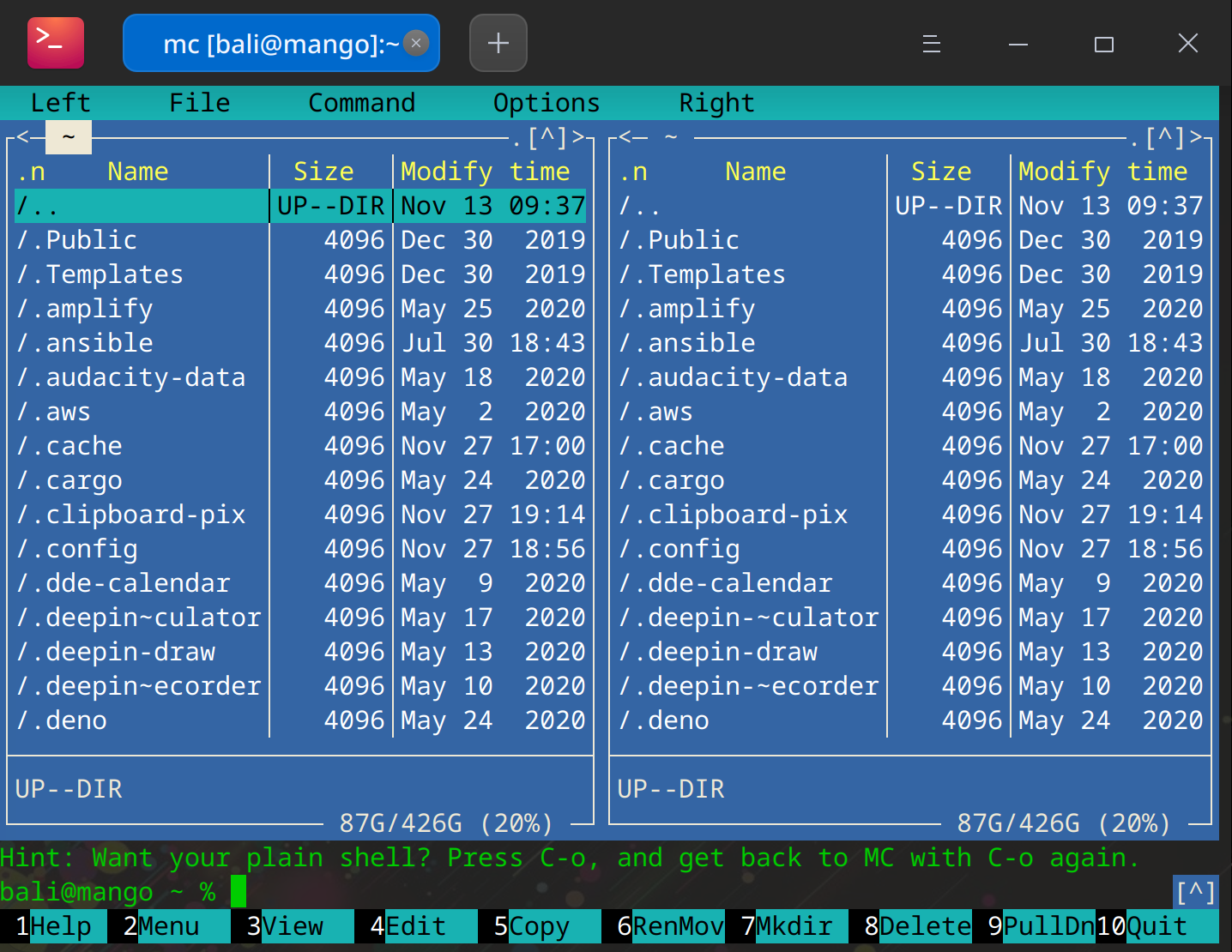Click 9PullDn function key
Viewport: 1232px width, 952px height.
[x=1034, y=926]
